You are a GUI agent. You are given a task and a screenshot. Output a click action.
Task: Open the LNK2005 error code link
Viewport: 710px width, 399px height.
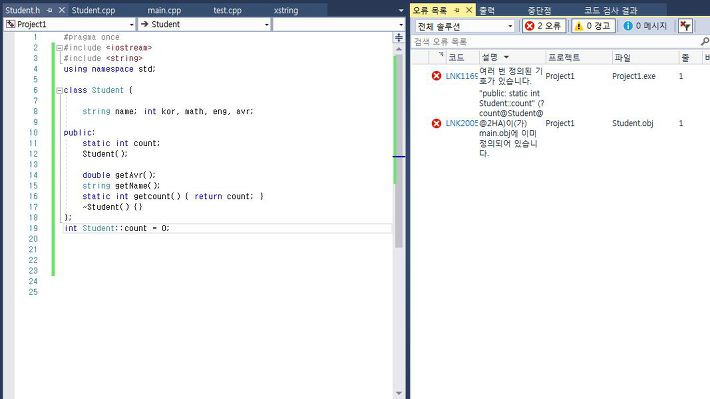click(461, 123)
